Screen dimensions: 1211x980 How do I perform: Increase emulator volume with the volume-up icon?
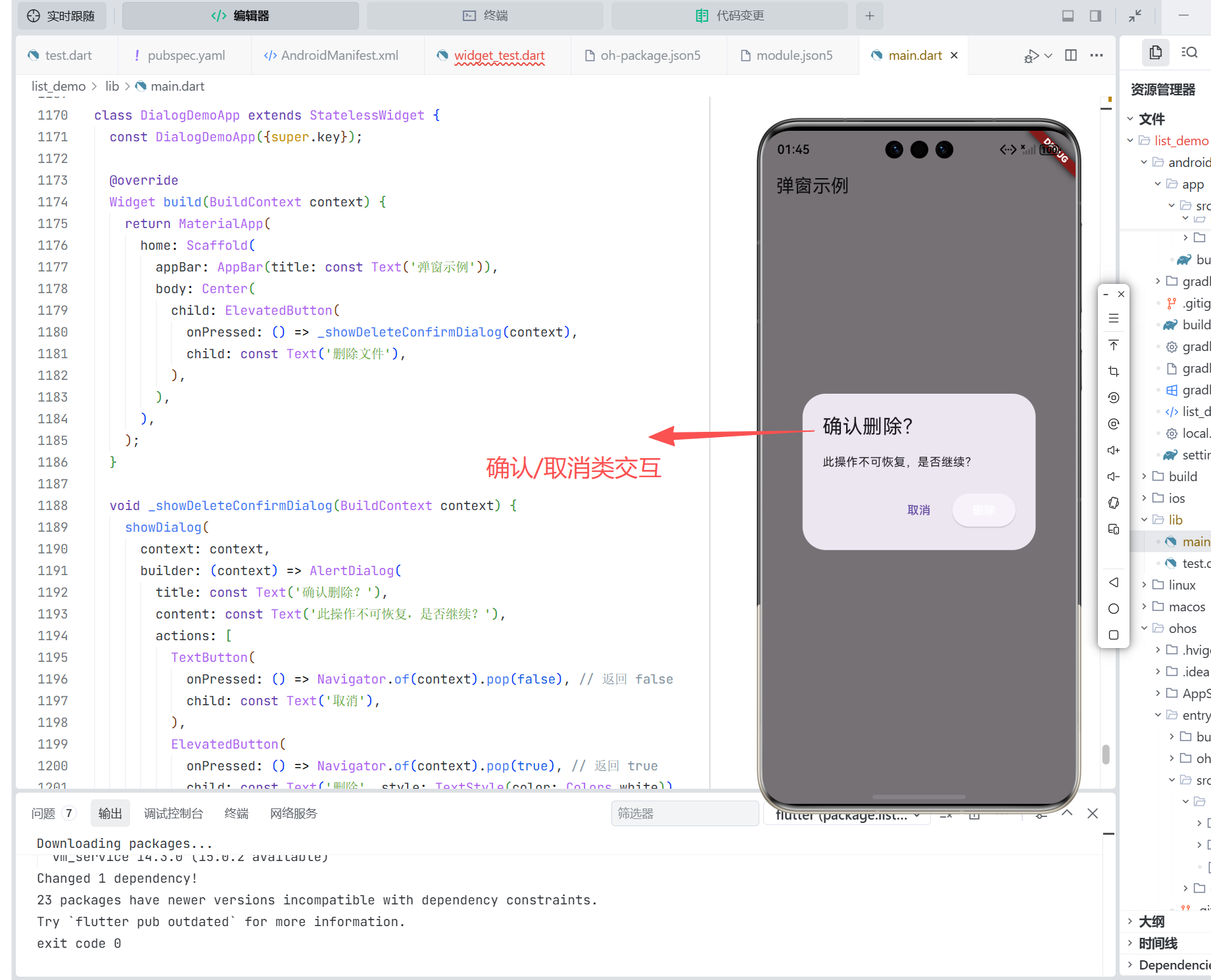click(1114, 450)
